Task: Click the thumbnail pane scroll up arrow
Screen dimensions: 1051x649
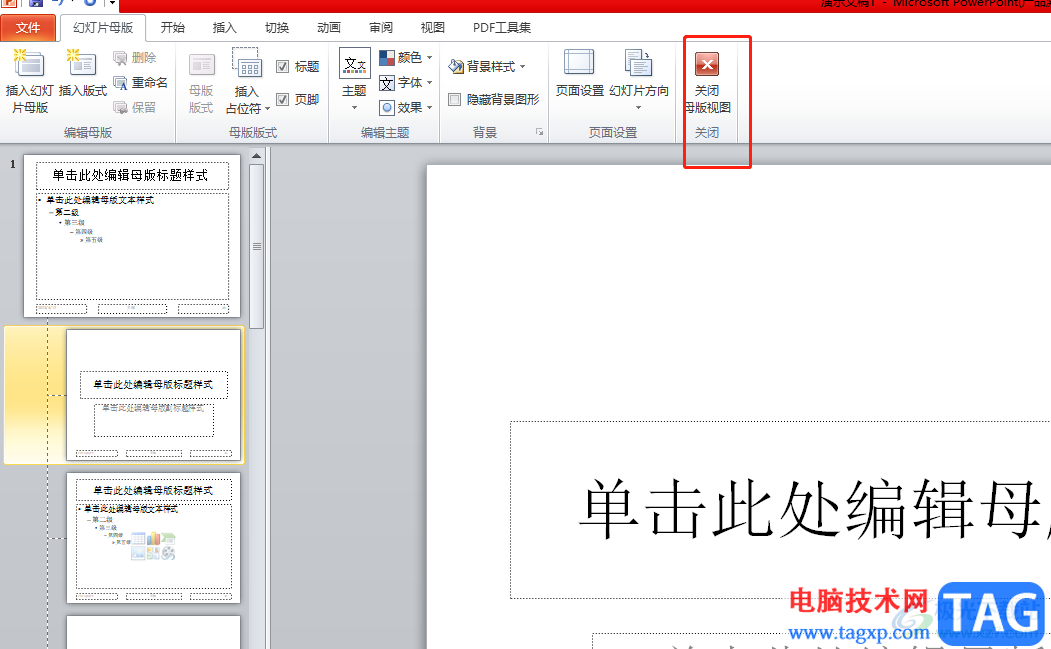Action: pyautogui.click(x=256, y=156)
